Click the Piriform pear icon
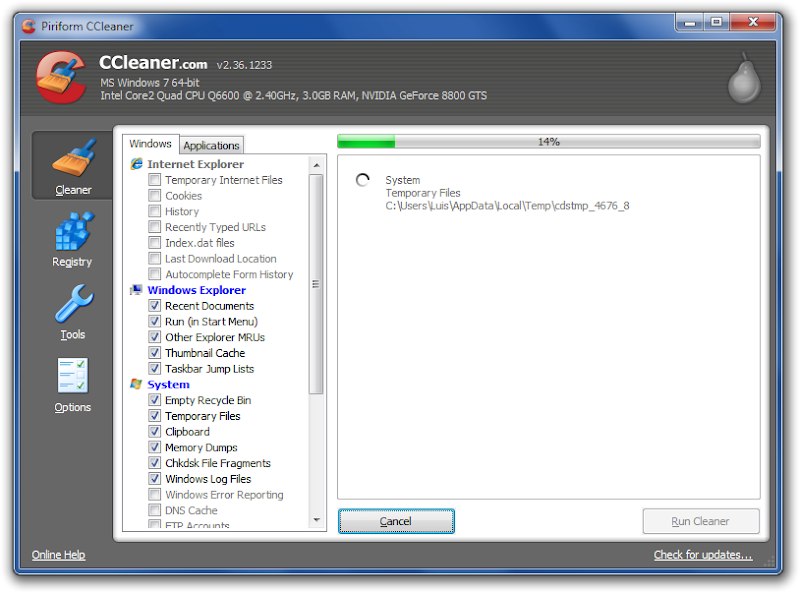Image resolution: width=800 pixels, height=594 pixels. (x=744, y=78)
